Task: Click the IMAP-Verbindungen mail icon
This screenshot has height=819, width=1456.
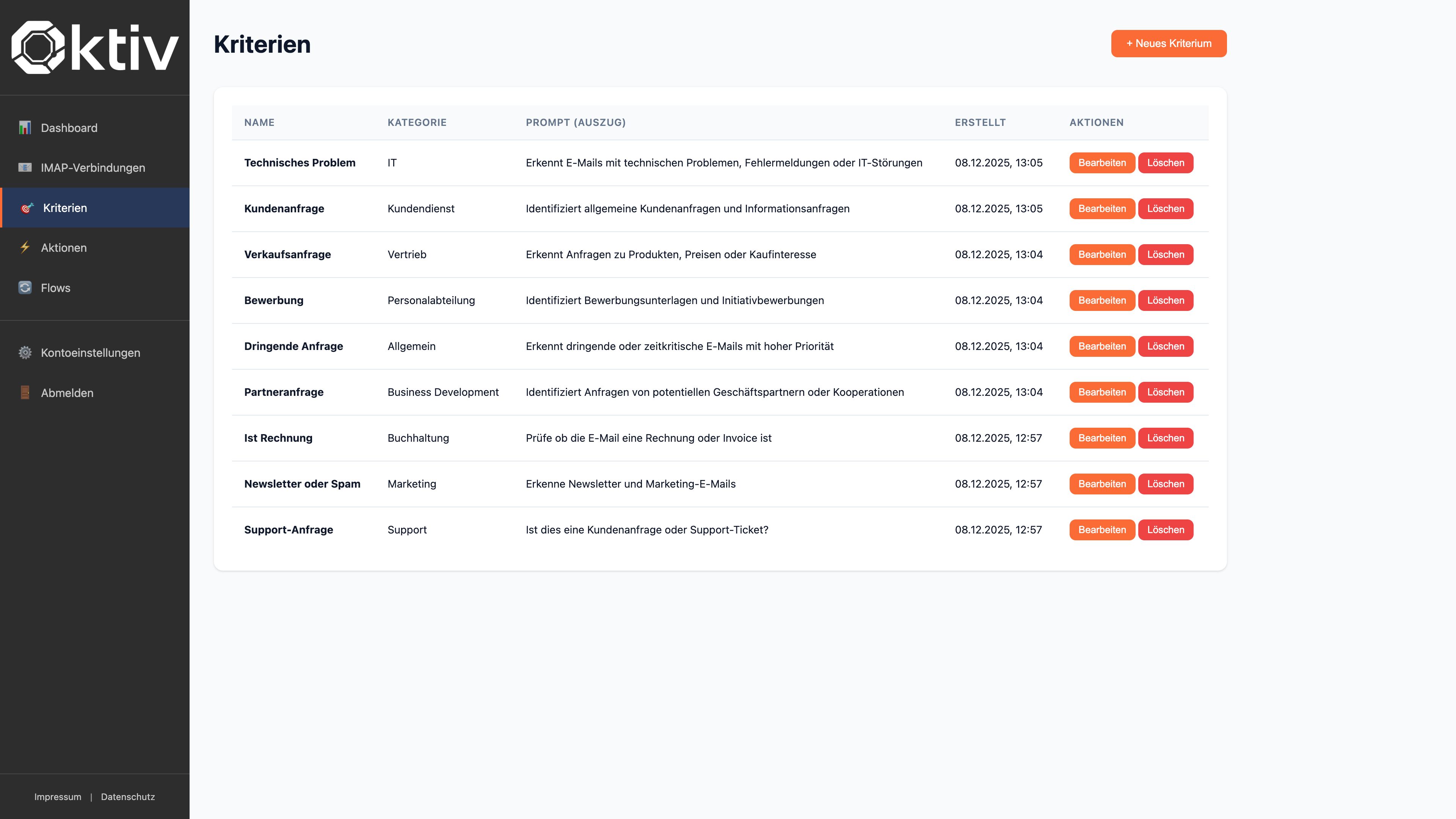Action: point(25,167)
